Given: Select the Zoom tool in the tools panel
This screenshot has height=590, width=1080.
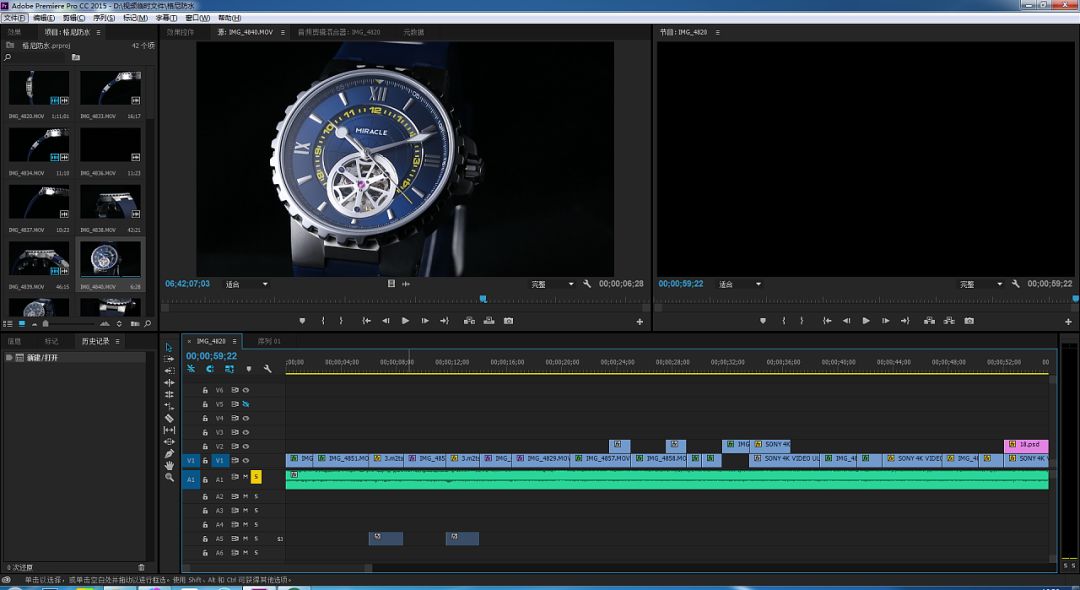Looking at the screenshot, I should point(169,478).
